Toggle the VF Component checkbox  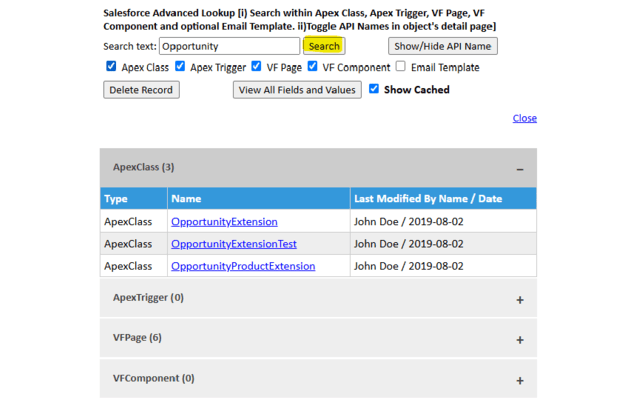(313, 66)
